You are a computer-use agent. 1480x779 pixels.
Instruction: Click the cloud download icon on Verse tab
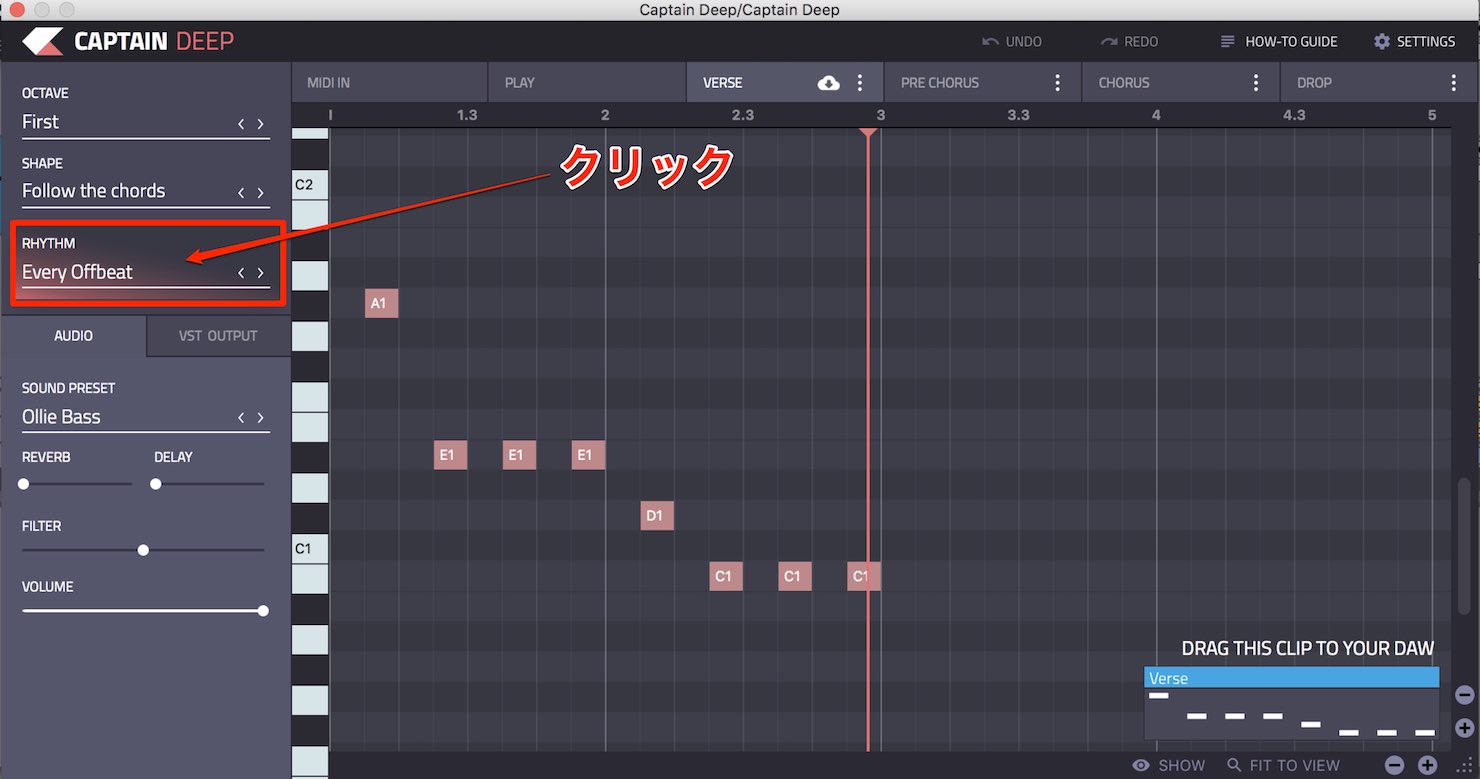[x=829, y=83]
